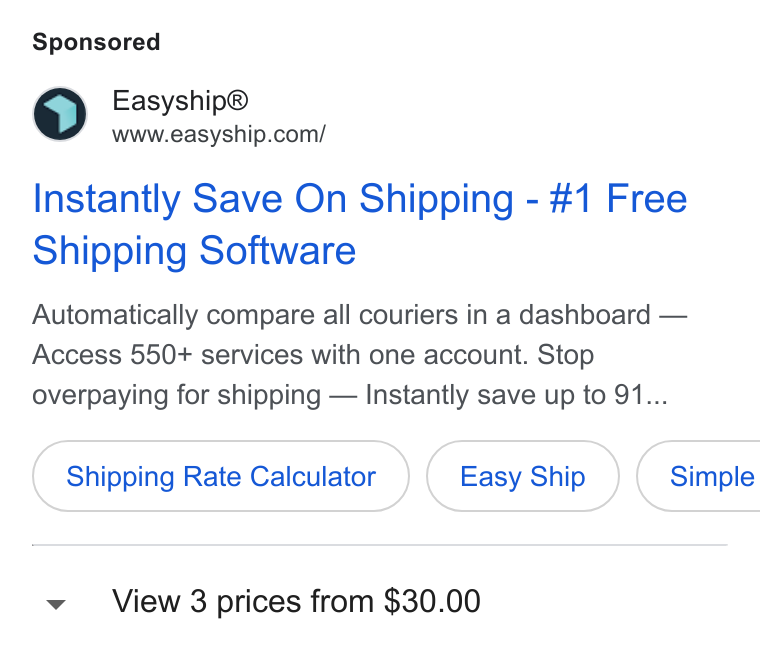Click the truncated "save up to 91..." text
This screenshot has width=760, height=662.
coord(572,395)
